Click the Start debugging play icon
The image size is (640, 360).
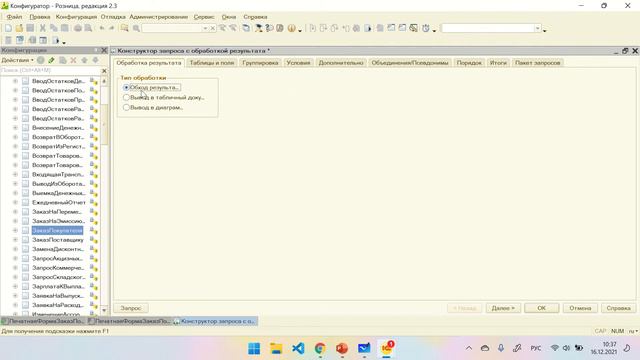(368, 28)
